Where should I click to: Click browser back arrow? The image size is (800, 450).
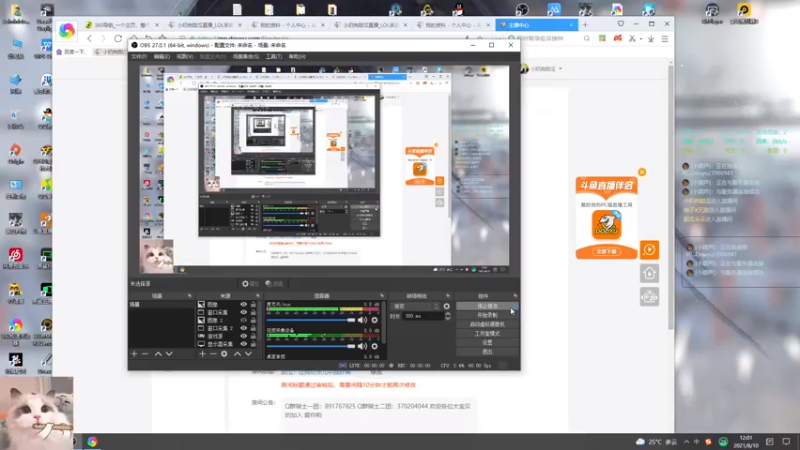point(90,38)
